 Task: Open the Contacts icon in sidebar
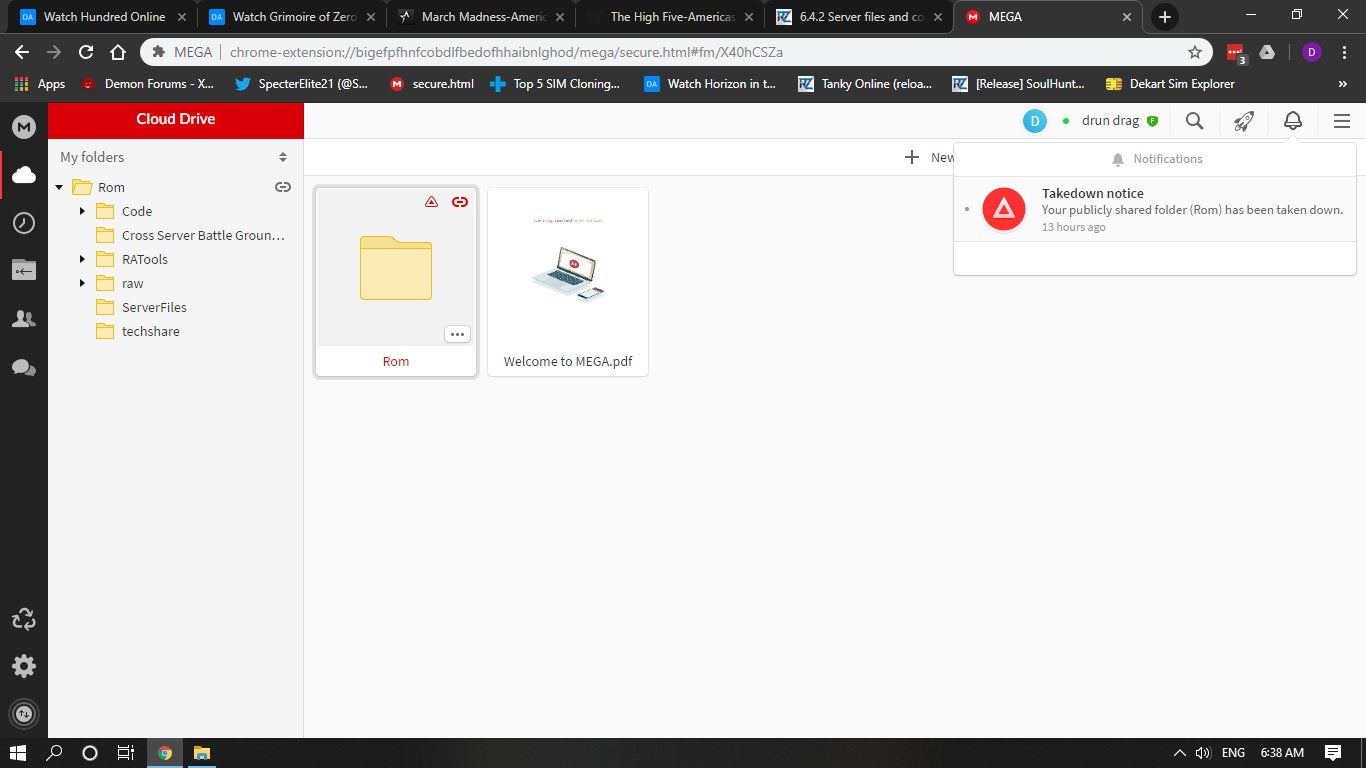(x=24, y=319)
